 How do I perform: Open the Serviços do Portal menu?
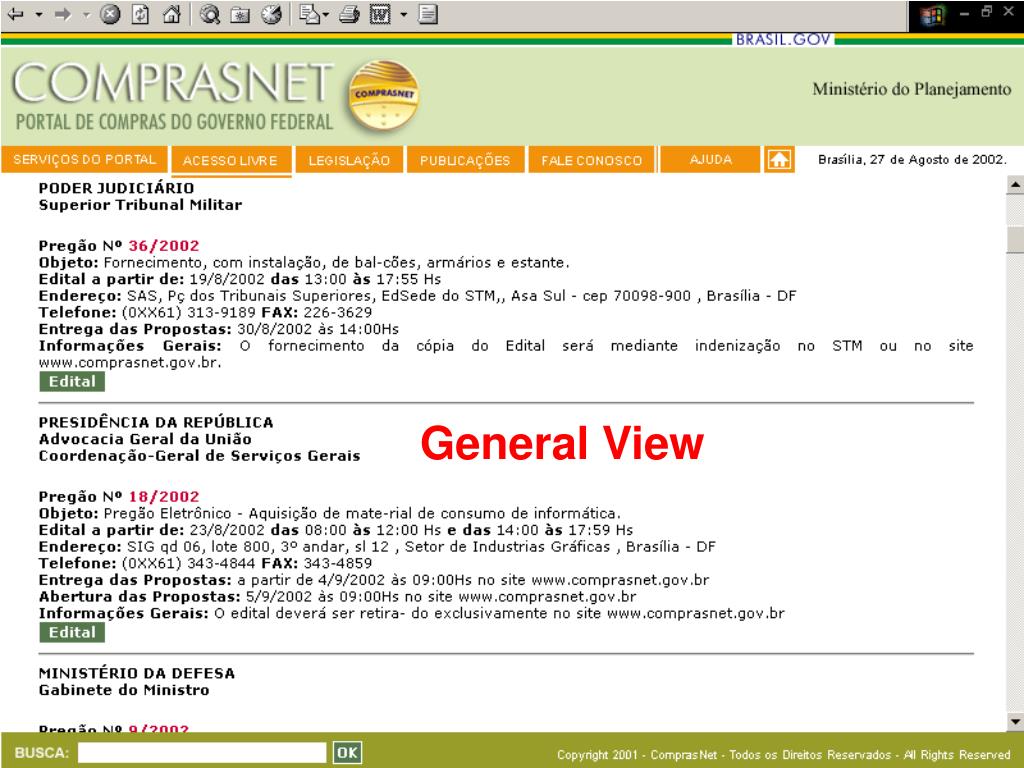84,160
